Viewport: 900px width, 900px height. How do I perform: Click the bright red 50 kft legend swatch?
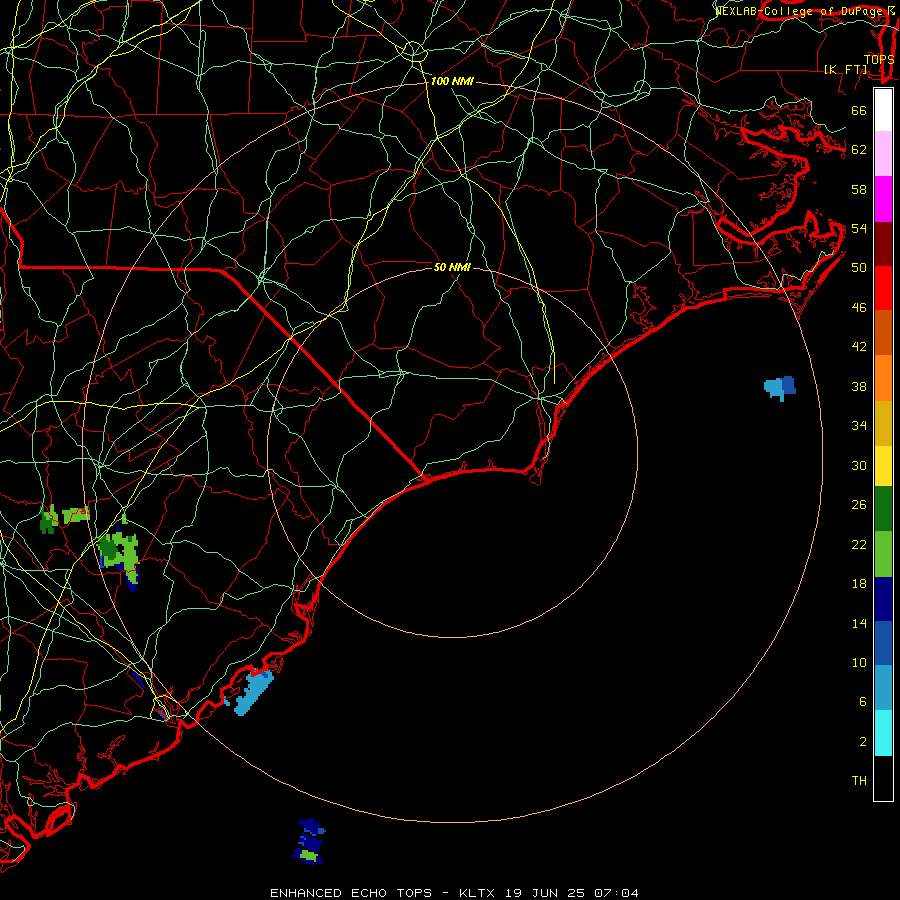coord(883,288)
